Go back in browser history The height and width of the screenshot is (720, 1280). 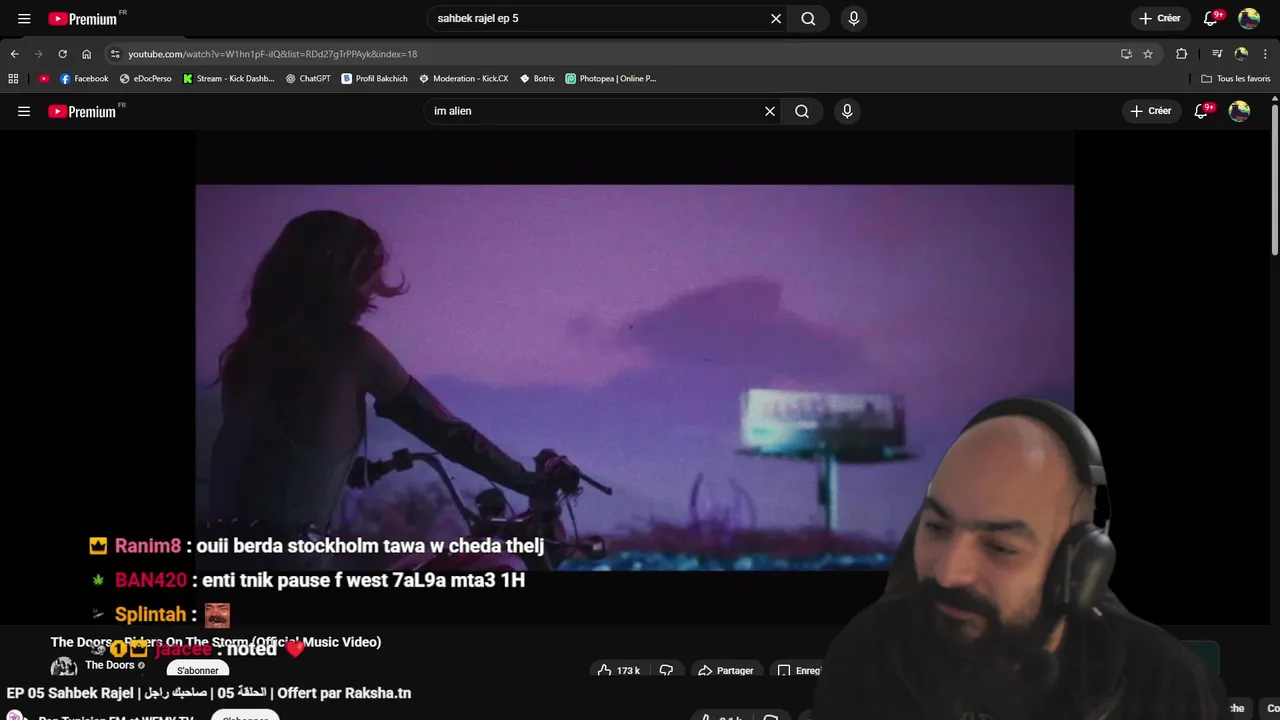point(14,54)
